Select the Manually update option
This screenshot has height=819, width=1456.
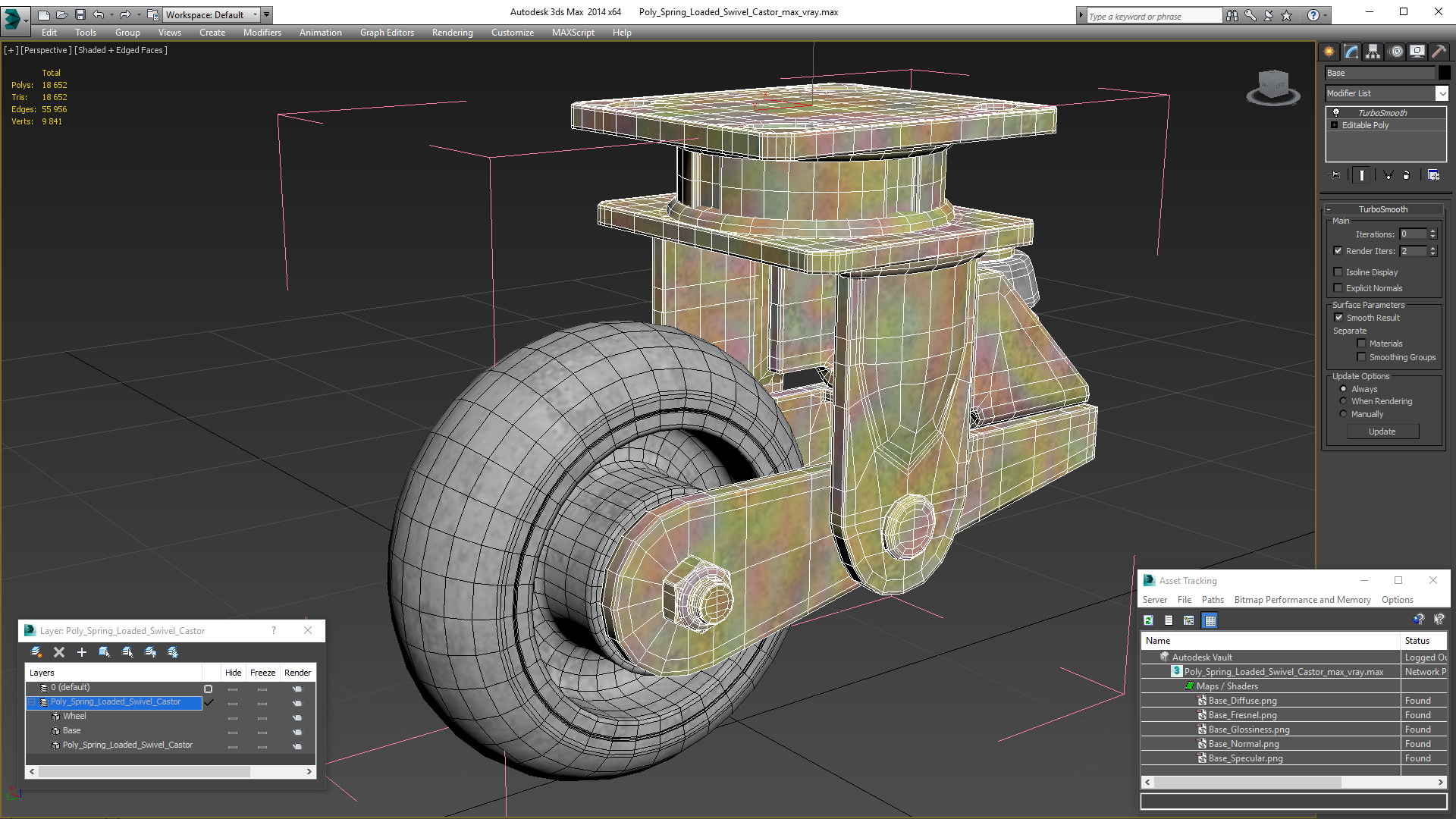[1343, 414]
